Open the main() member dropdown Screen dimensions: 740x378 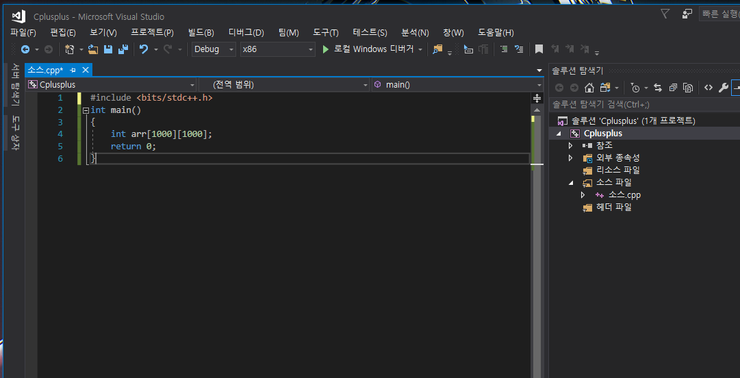[457, 85]
